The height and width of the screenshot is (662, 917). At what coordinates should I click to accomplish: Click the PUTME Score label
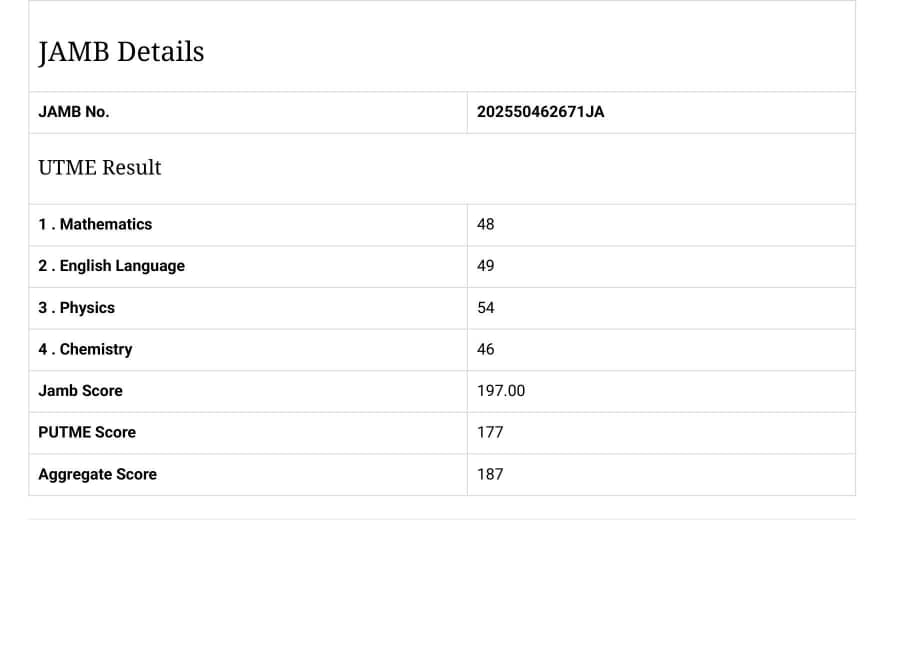(87, 432)
